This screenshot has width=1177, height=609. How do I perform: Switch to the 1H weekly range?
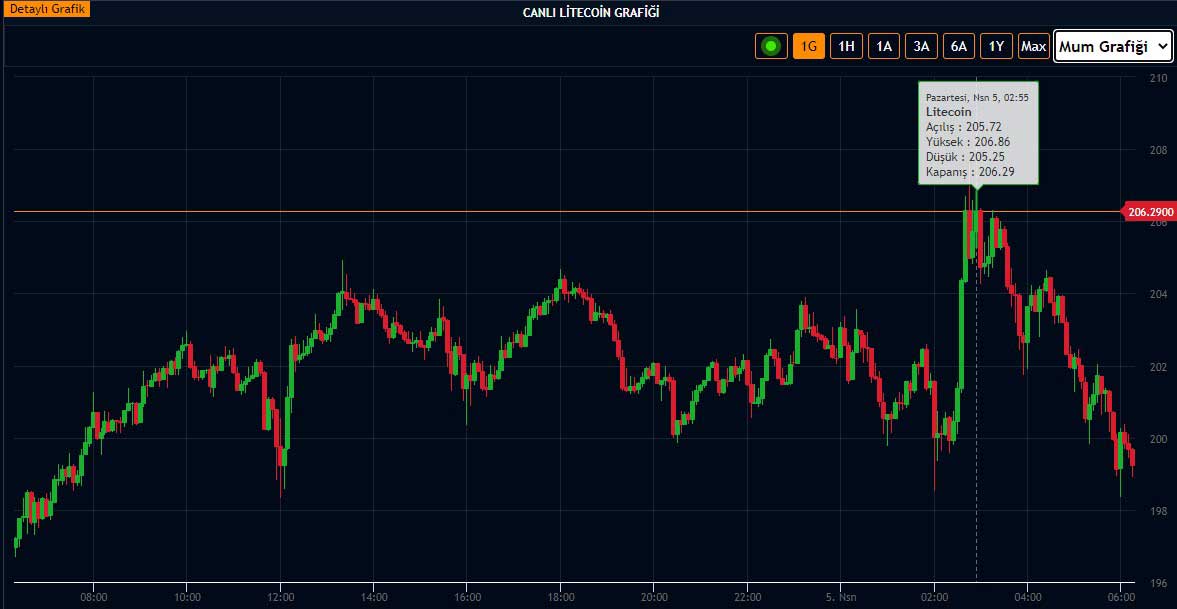click(x=846, y=46)
